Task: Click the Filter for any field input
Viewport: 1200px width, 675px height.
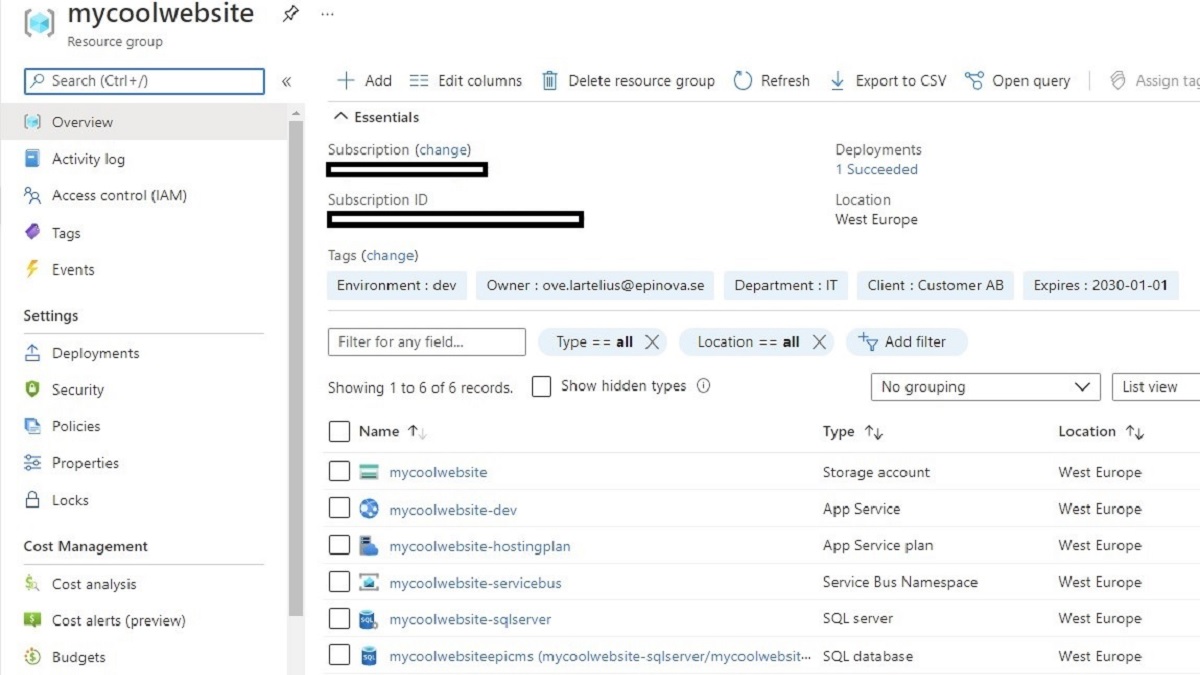Action: [425, 342]
